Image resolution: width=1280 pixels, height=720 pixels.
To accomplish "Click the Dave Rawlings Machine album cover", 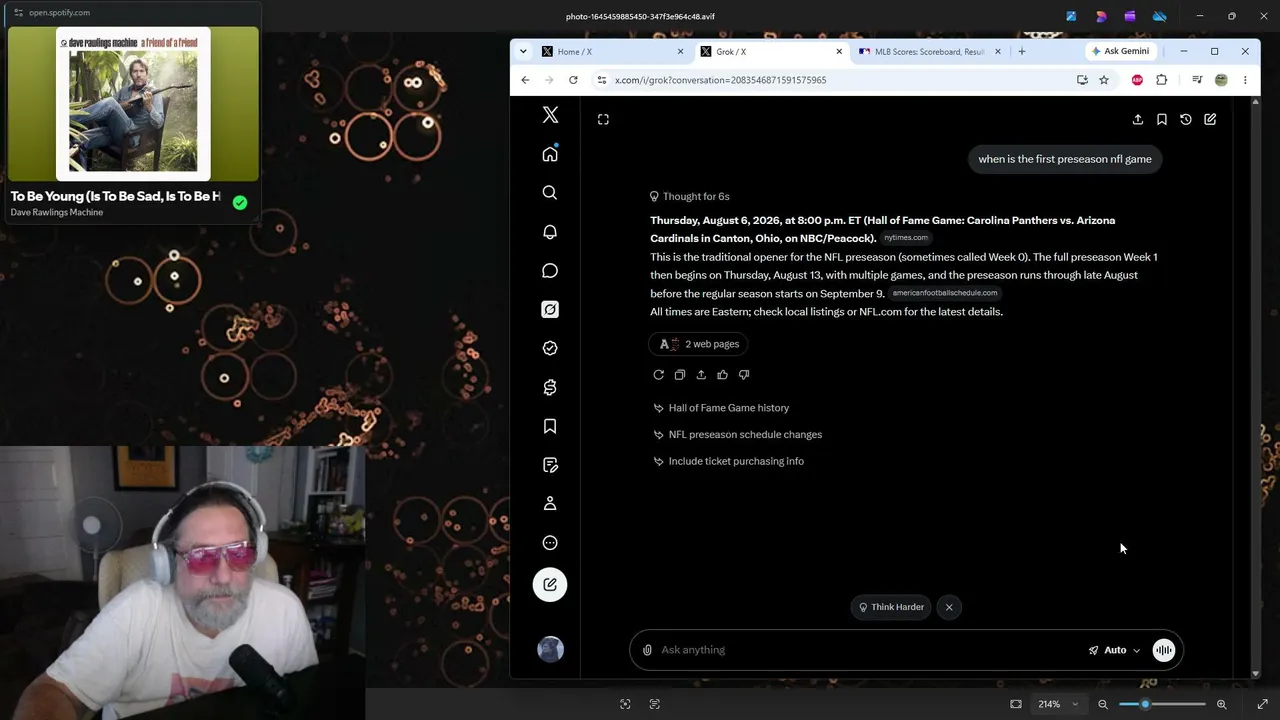I will [133, 102].
